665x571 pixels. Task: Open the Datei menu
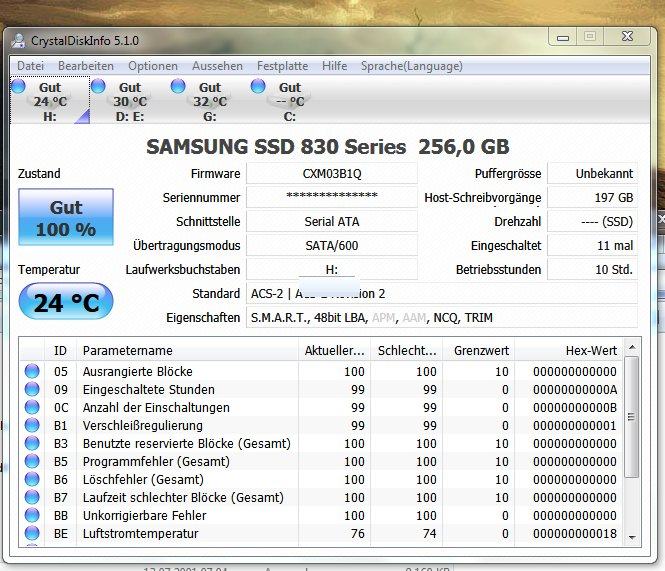[x=31, y=66]
